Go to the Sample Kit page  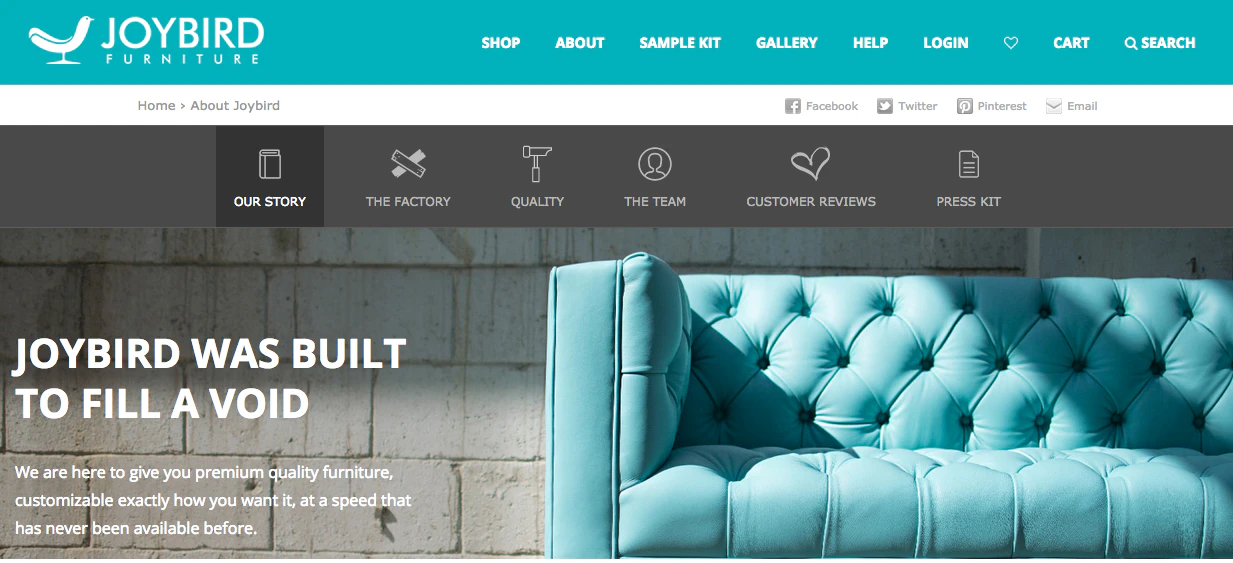(680, 43)
